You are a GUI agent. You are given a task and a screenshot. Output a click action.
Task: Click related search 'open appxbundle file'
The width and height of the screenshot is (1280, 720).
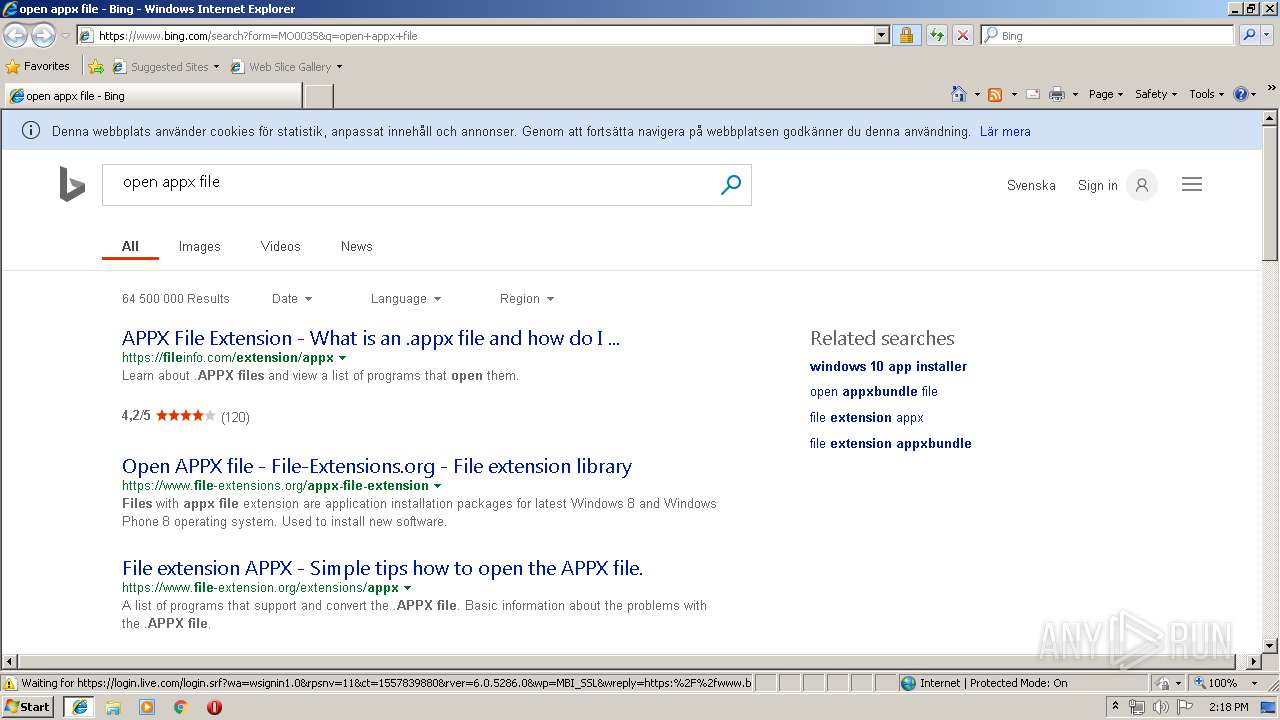click(873, 392)
